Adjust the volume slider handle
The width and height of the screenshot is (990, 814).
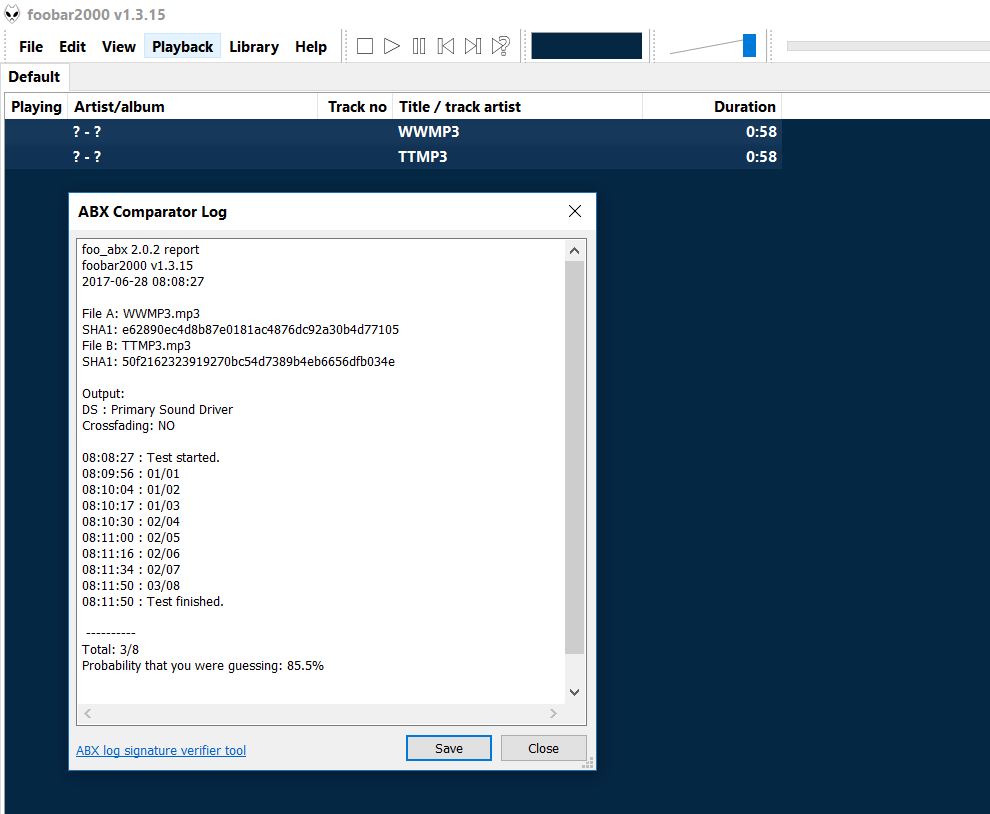pyautogui.click(x=749, y=46)
